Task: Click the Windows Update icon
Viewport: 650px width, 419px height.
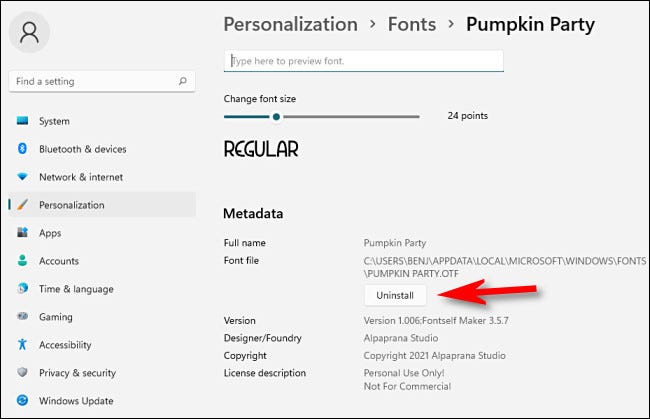Action: [22, 400]
